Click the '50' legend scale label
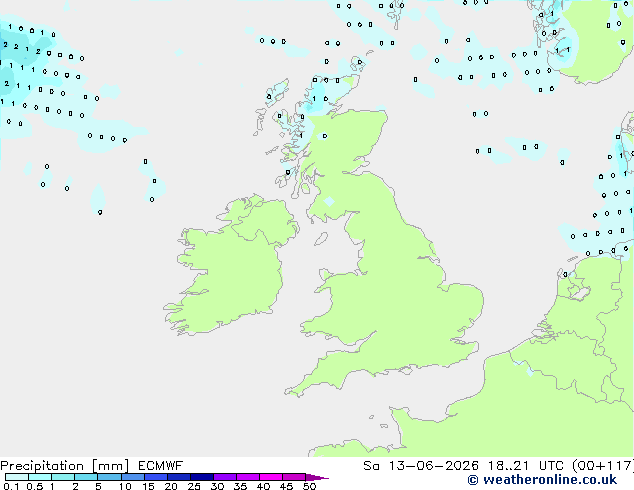The image size is (634, 490). 310,486
